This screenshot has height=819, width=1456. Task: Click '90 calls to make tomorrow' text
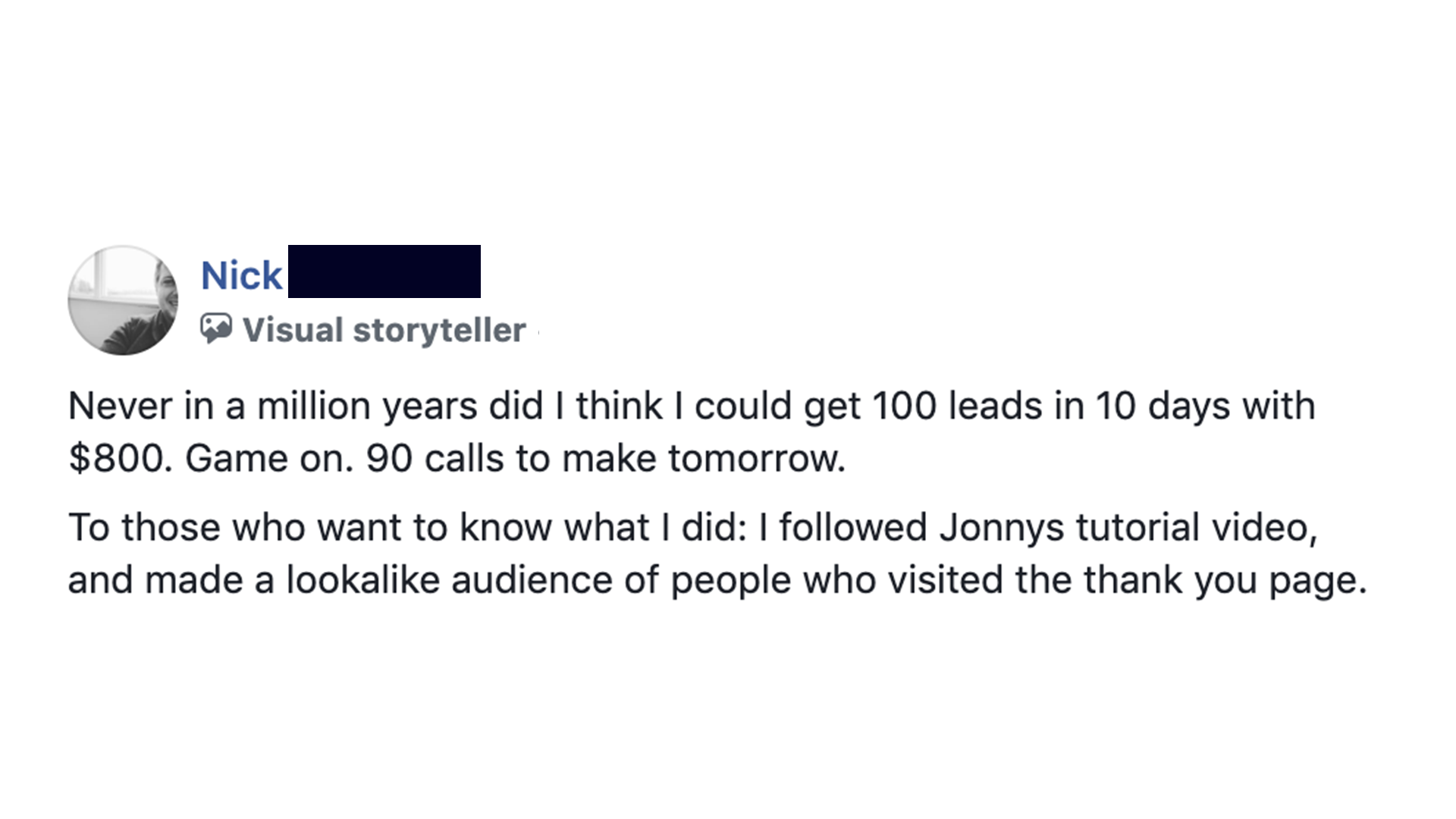tap(604, 459)
